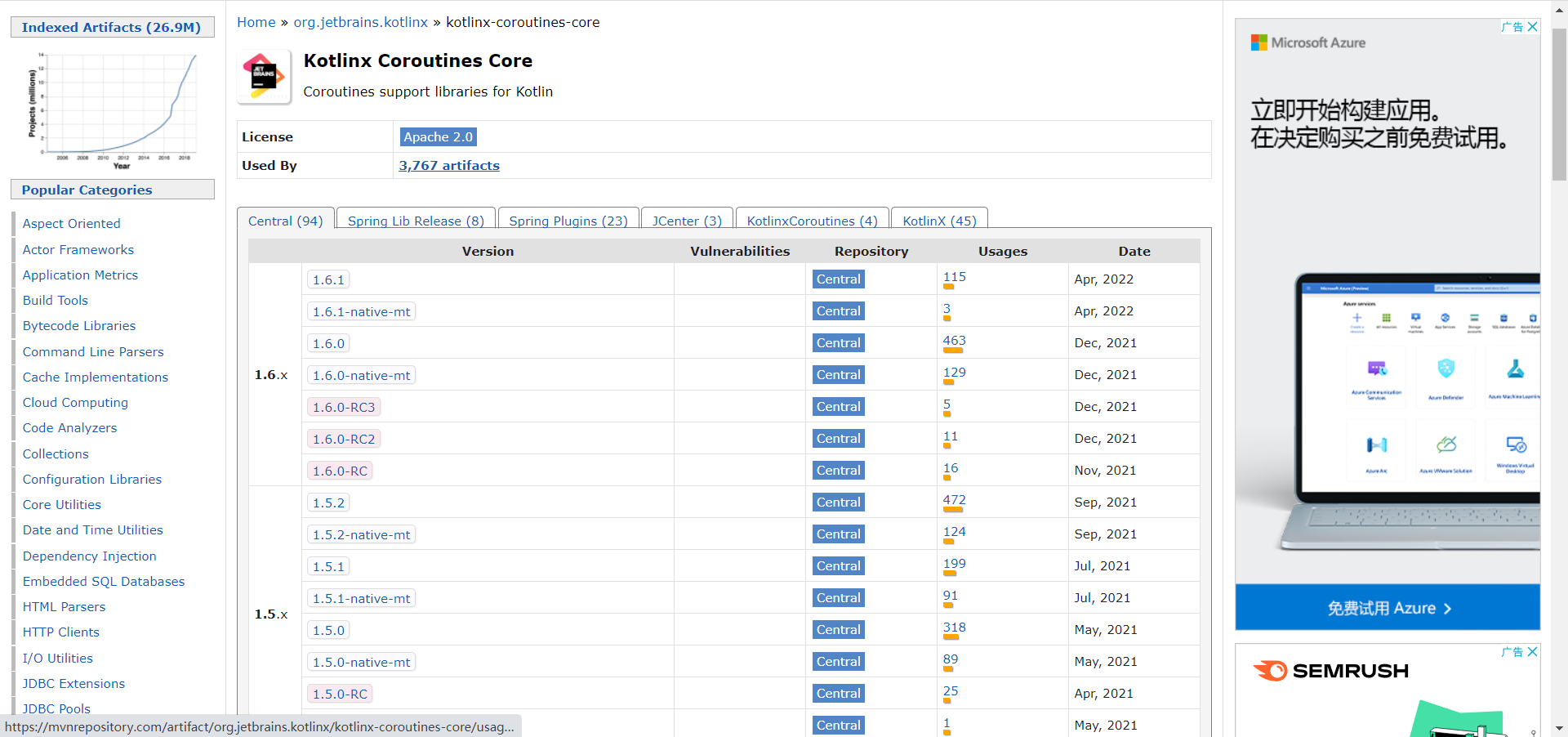Open the Dependency Injection category
This screenshot has width=1568, height=737.
tap(89, 556)
